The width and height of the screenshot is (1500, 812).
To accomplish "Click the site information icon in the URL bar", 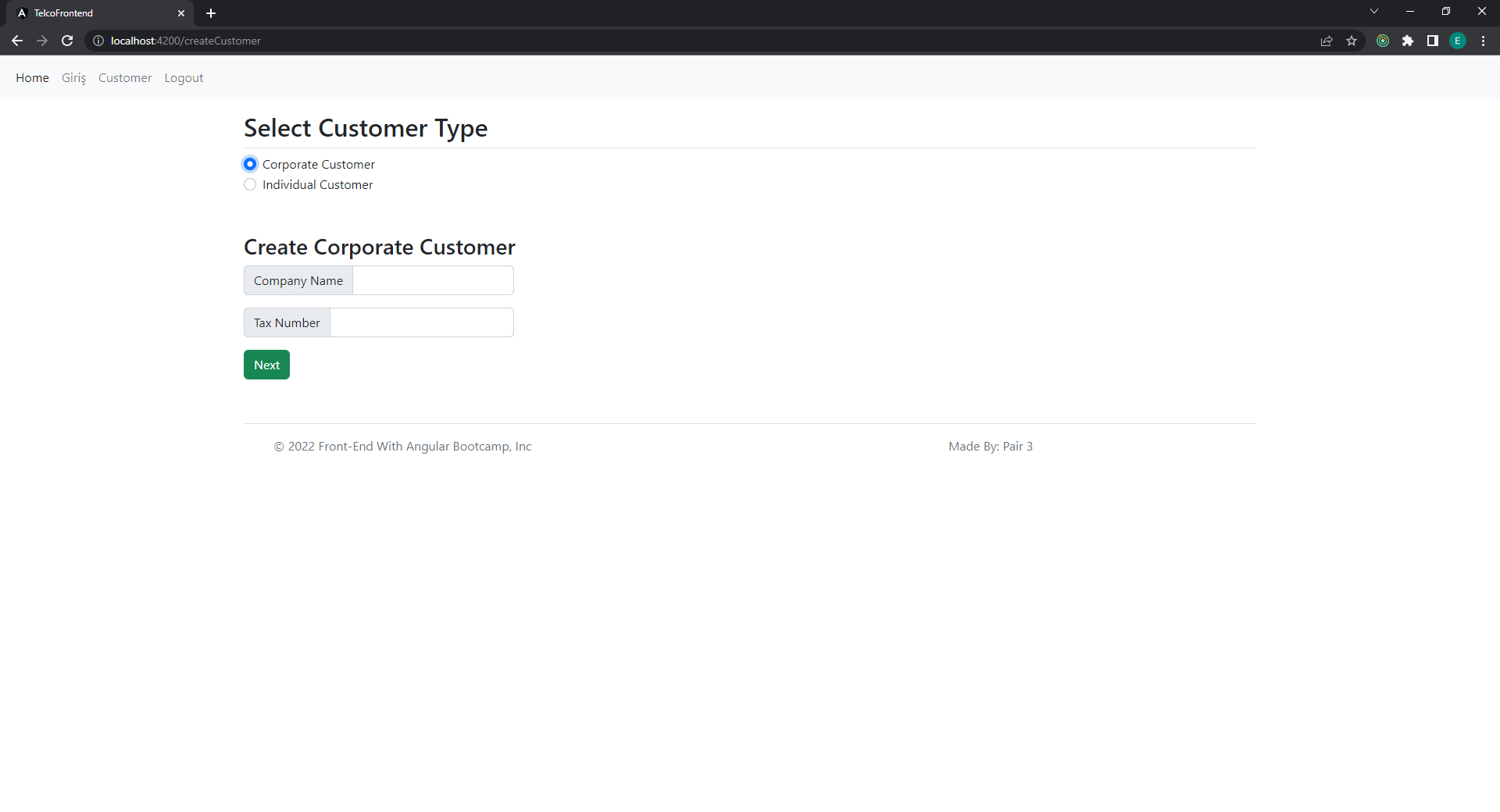I will coord(98,41).
